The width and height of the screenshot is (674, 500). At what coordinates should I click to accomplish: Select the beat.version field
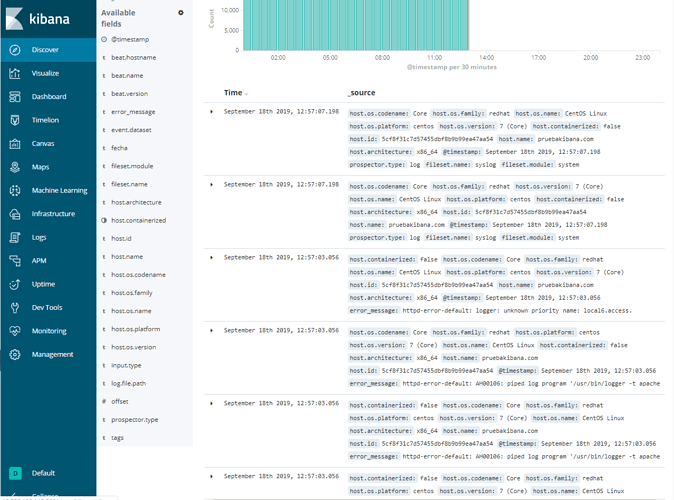pos(129,94)
